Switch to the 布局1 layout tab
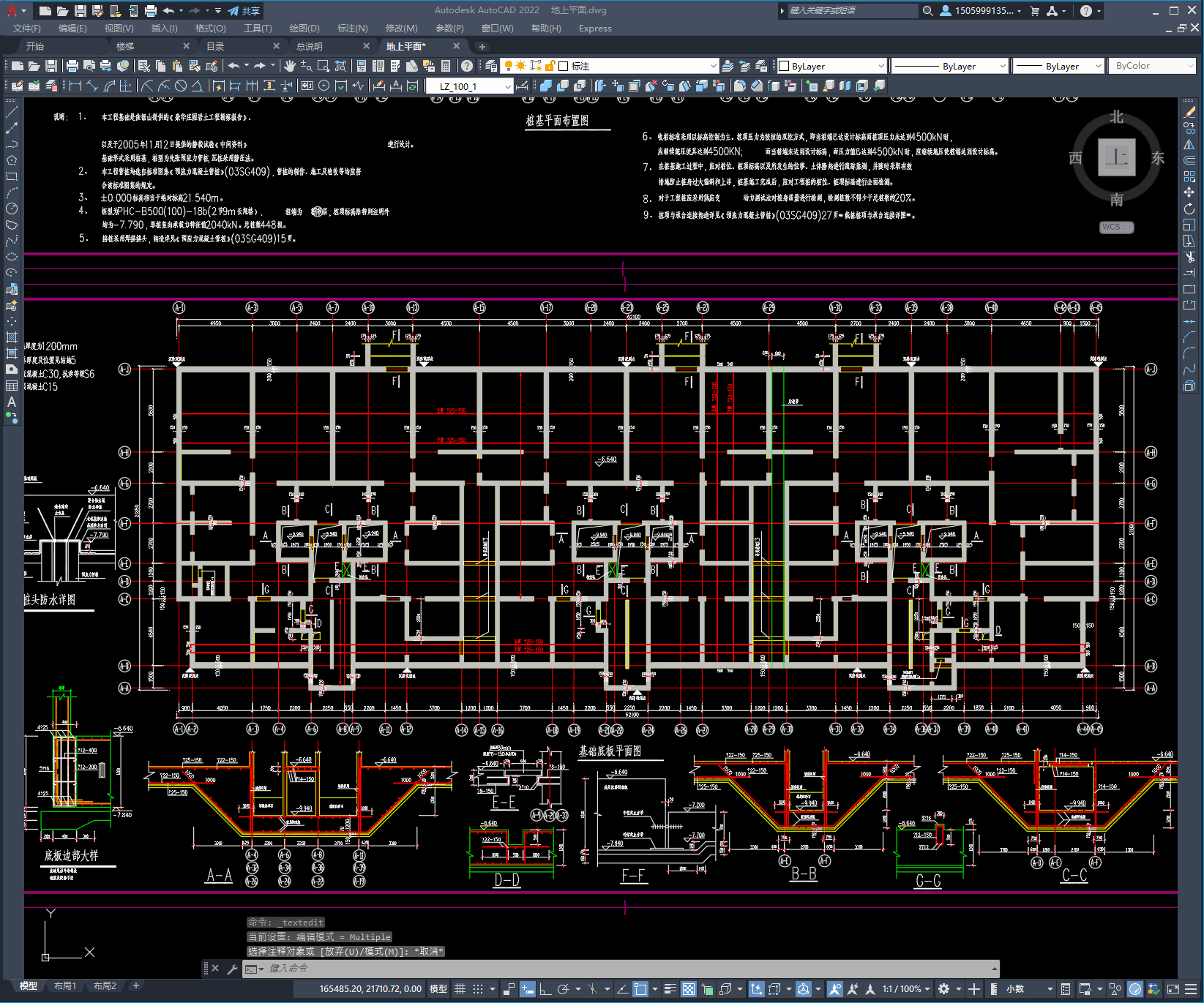Viewport: 1204px width, 1003px height. [65, 986]
